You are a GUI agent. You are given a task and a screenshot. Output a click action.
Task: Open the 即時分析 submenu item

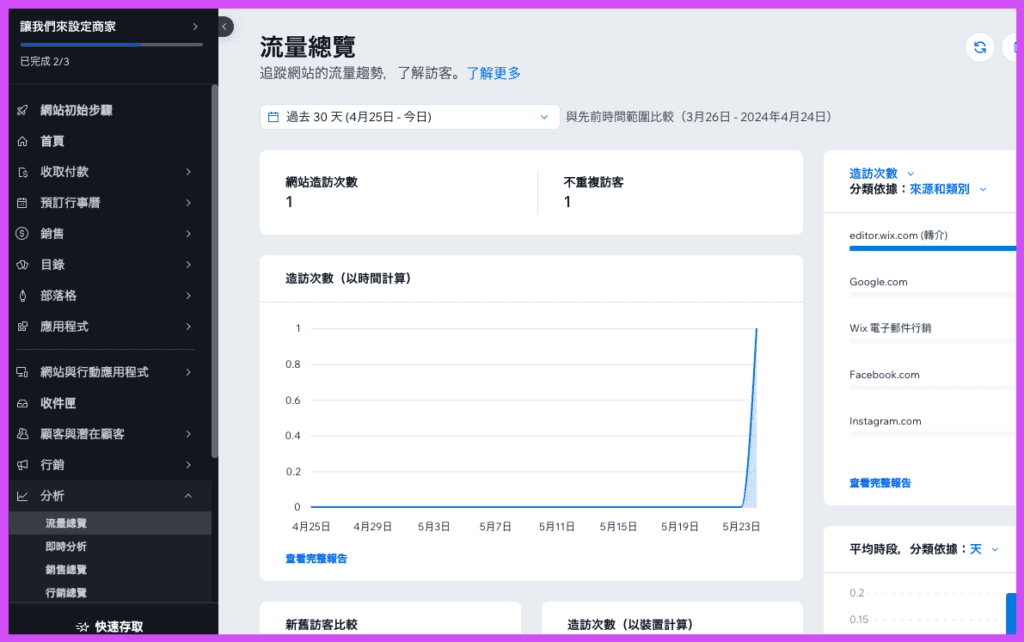coord(66,546)
